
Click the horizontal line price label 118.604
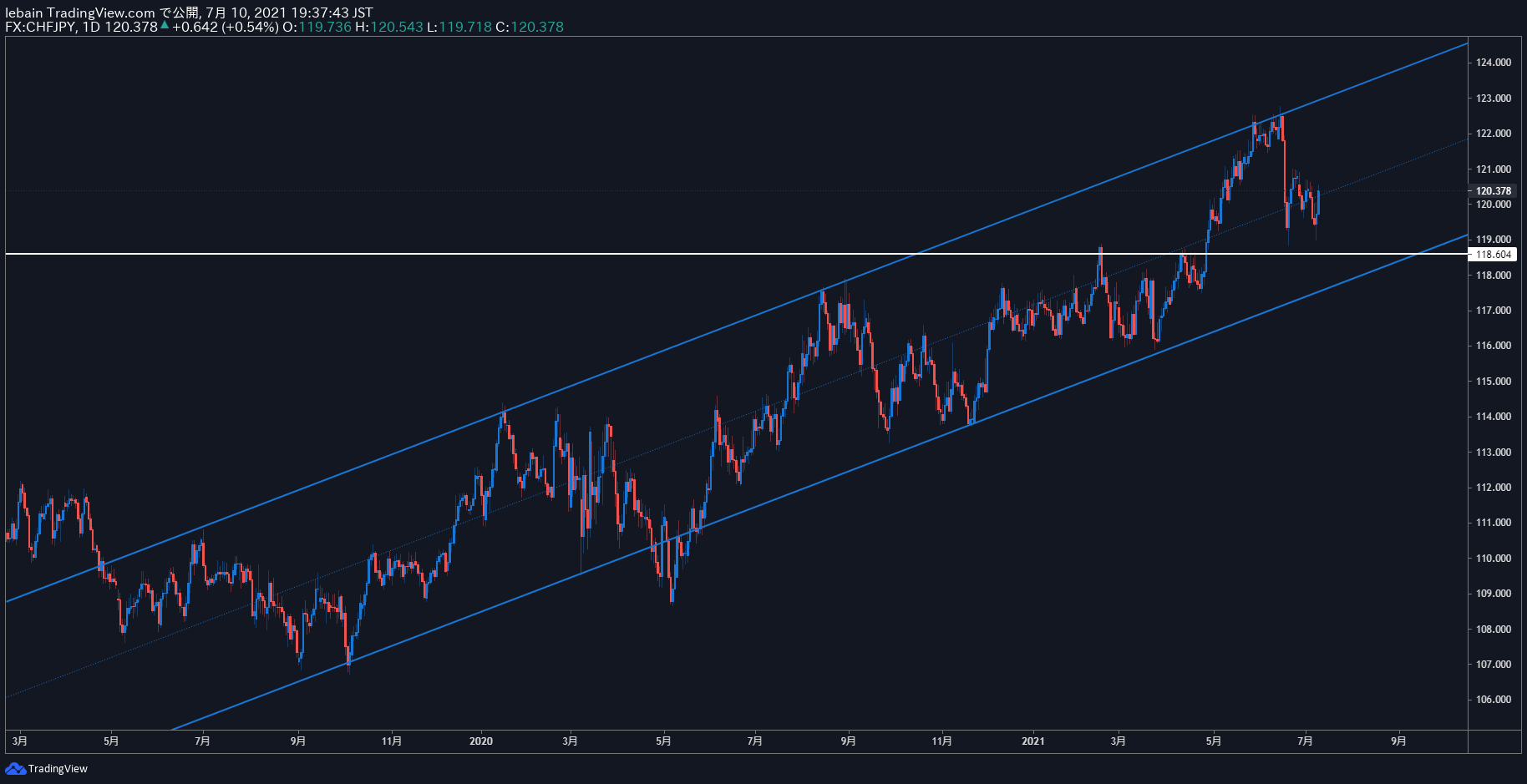tap(1494, 255)
